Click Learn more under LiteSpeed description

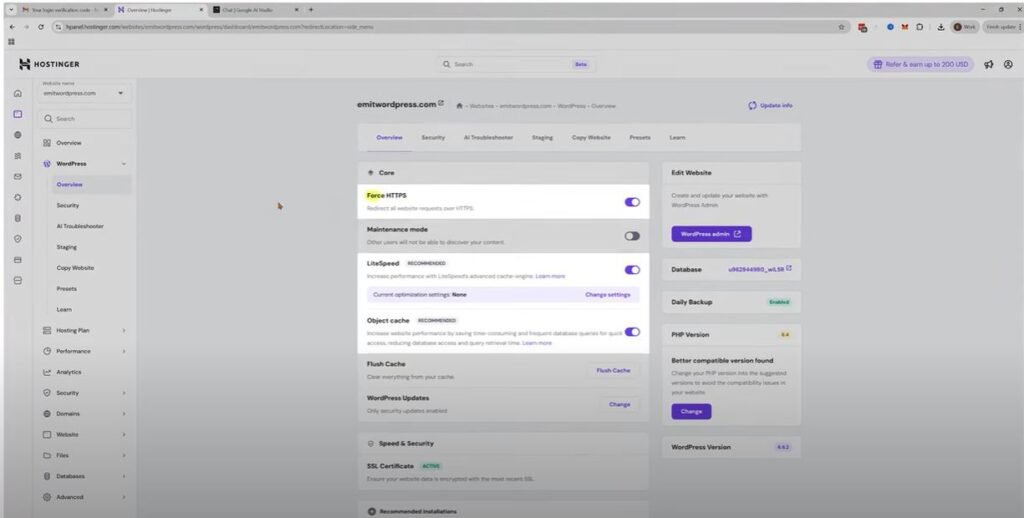click(551, 276)
